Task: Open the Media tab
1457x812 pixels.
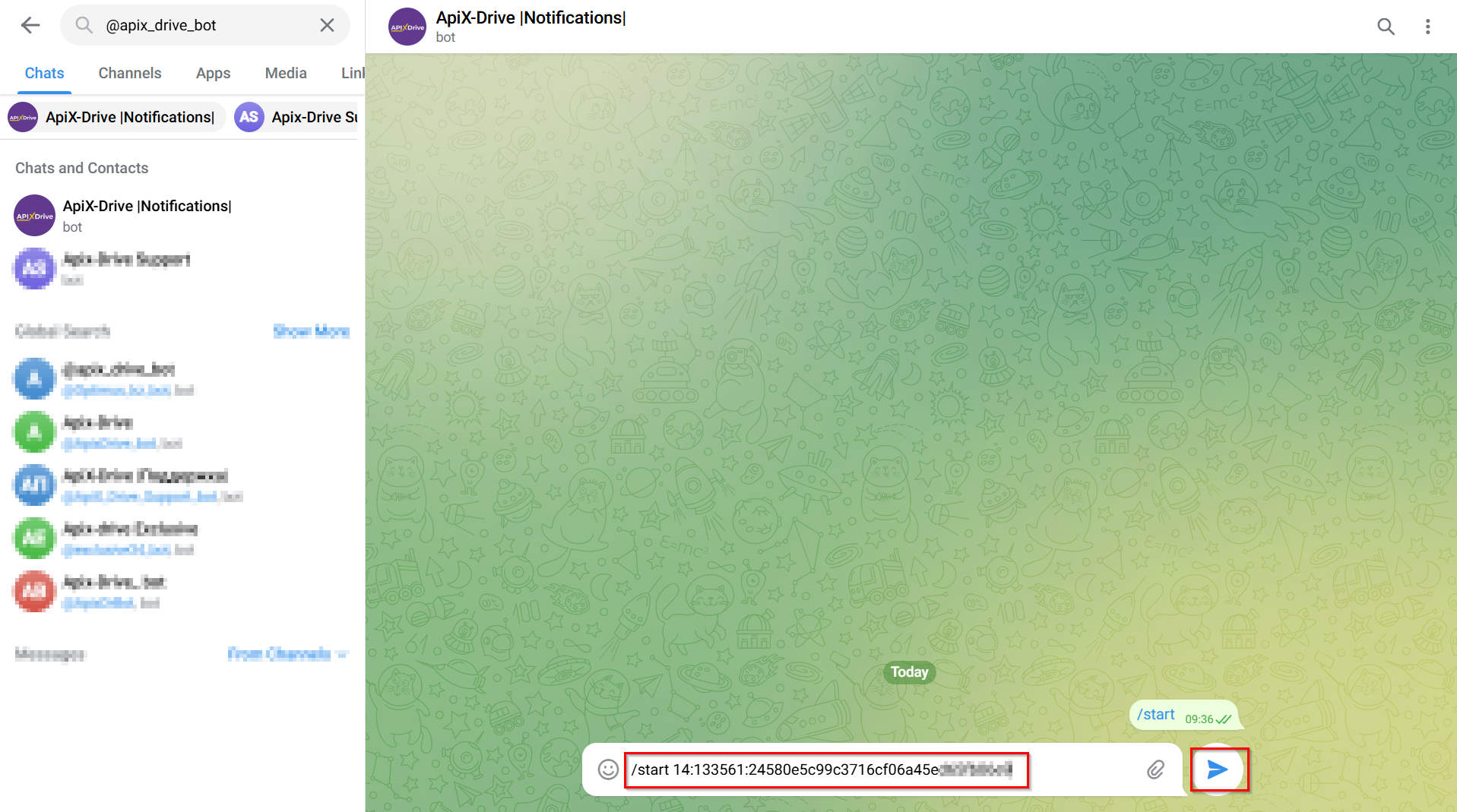Action: pyautogui.click(x=286, y=73)
